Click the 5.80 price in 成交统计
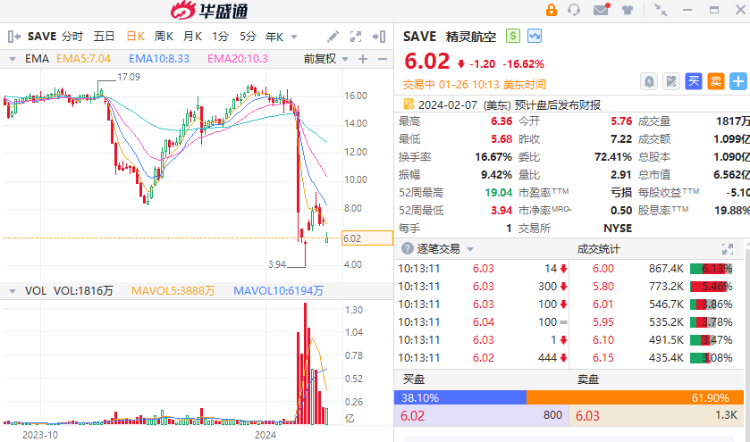The image size is (750, 442). [x=603, y=286]
